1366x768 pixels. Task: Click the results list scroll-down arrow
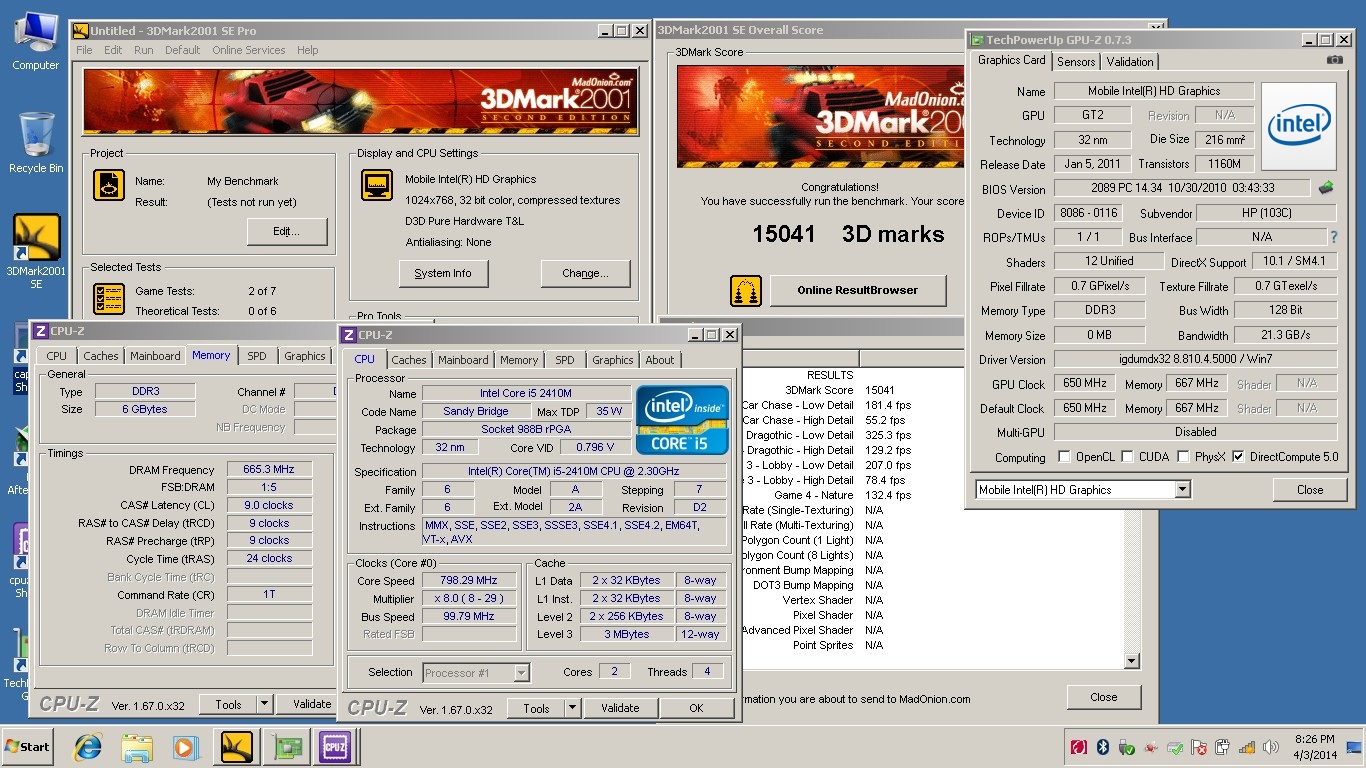1132,661
